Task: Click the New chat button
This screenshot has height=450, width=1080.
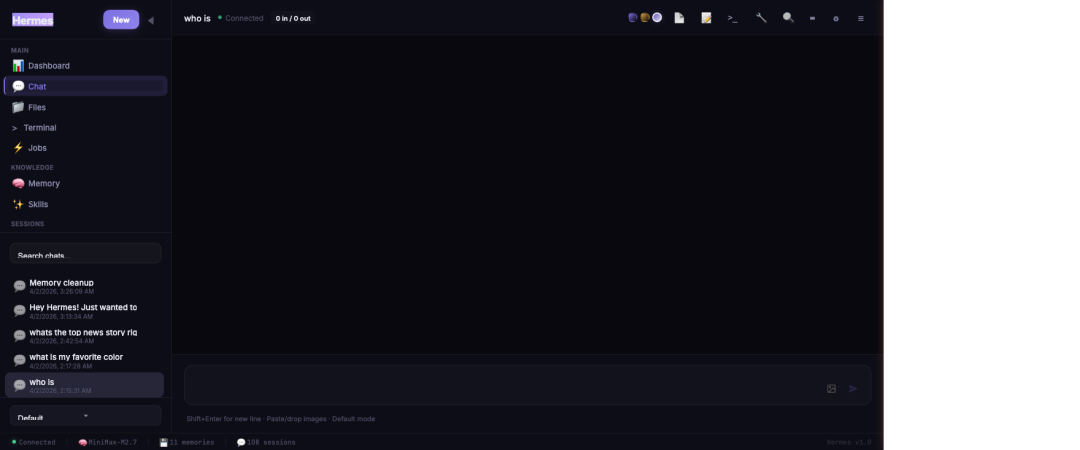Action: (121, 19)
